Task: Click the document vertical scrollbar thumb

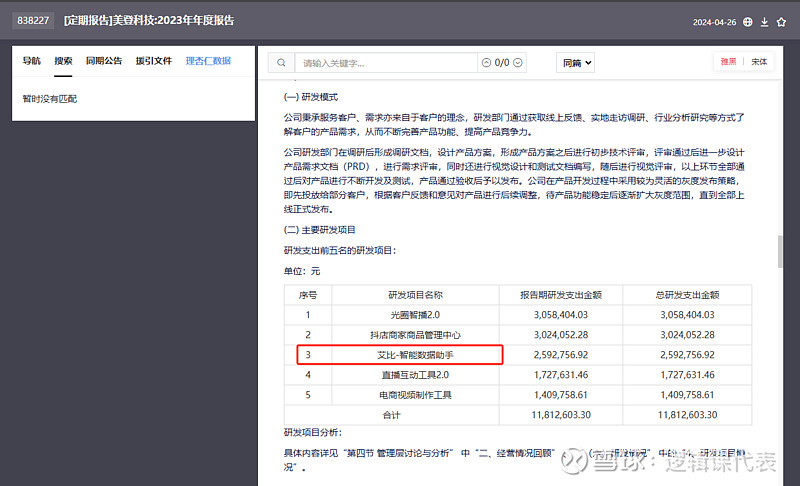Action: pyautogui.click(x=780, y=251)
